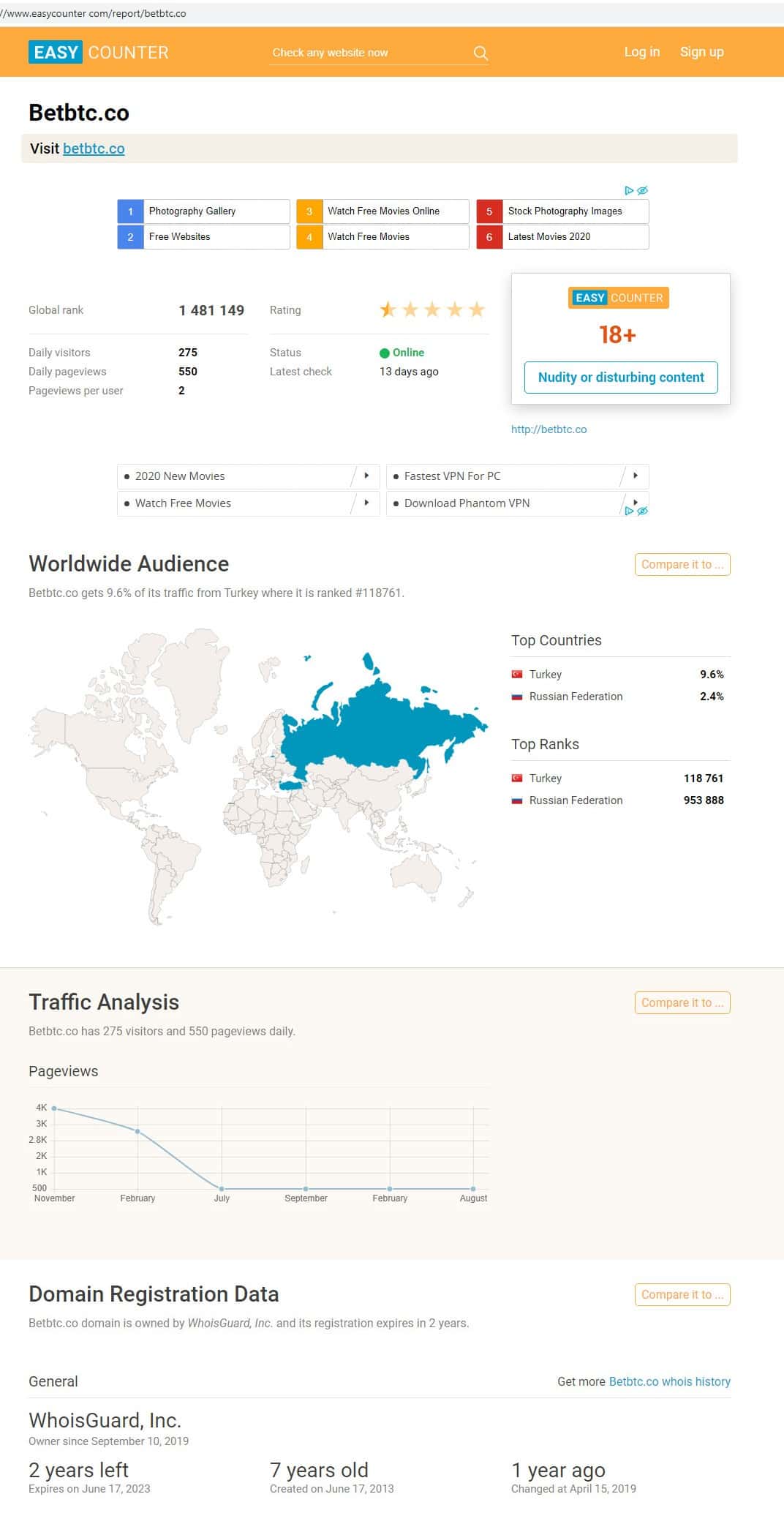Click the November data point on pageviews chart
The height and width of the screenshot is (1535, 784).
[x=54, y=1108]
